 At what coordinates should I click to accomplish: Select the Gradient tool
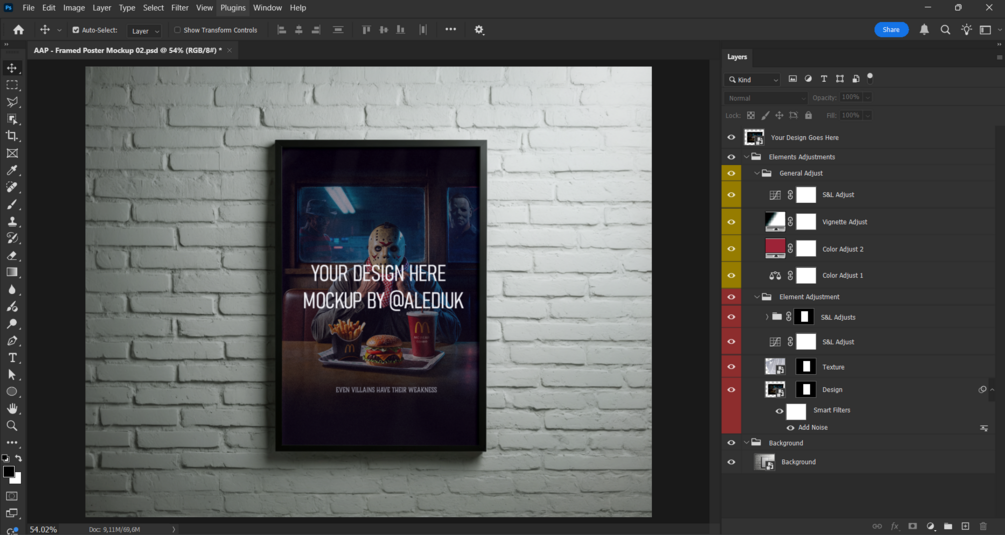click(12, 272)
